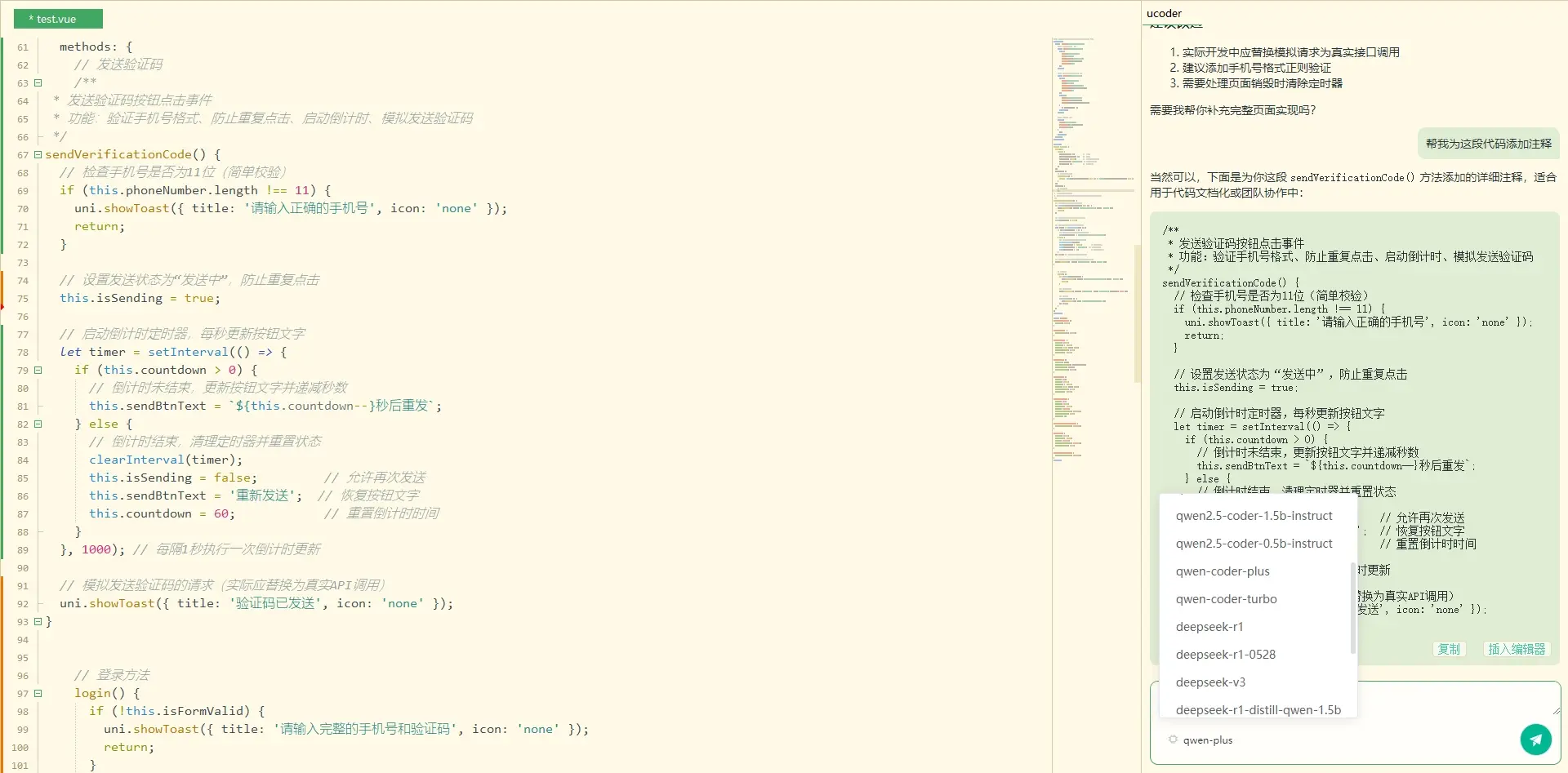Click the model list scrollbar
The height and width of the screenshot is (773, 1568).
coord(1352,608)
